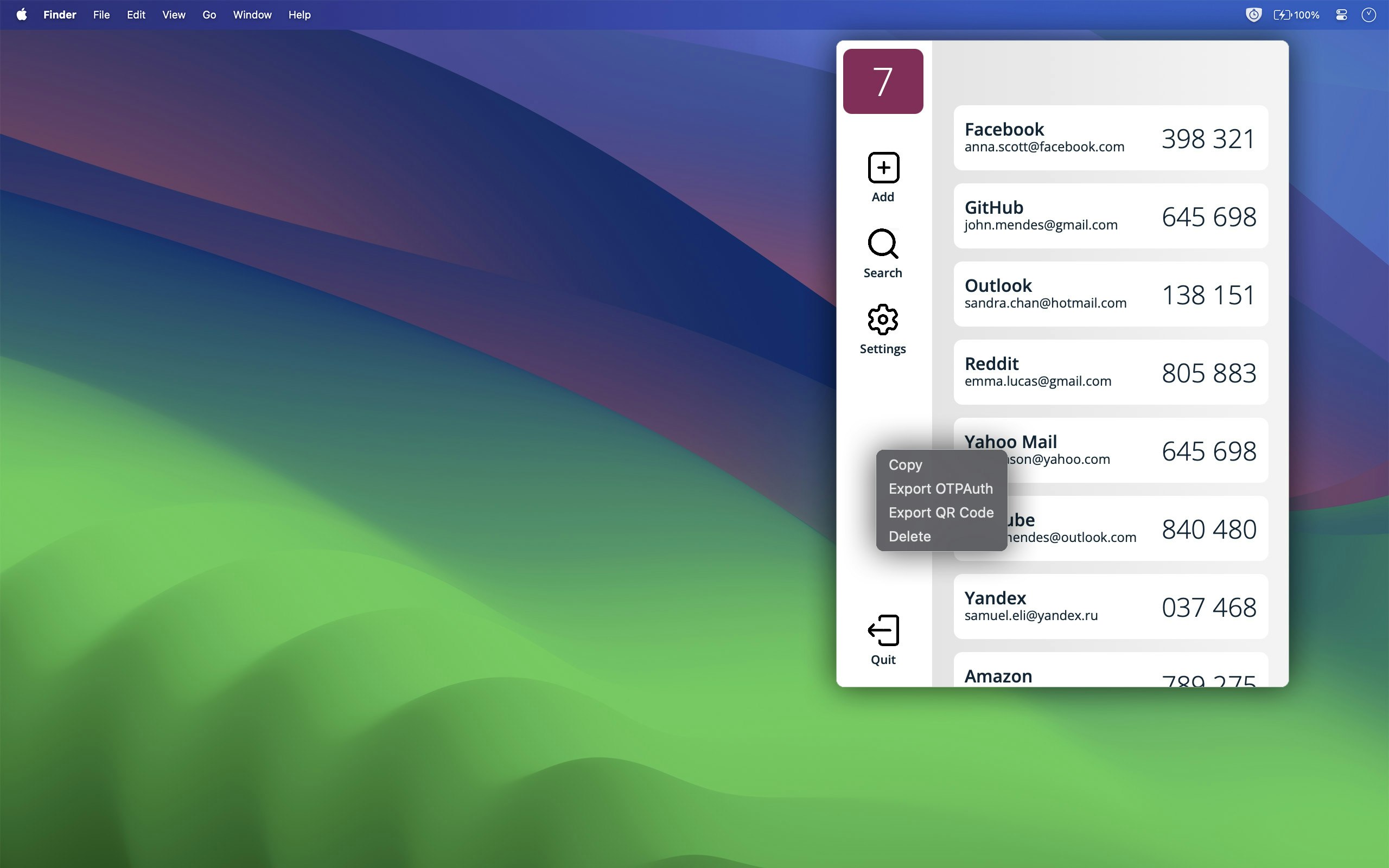The height and width of the screenshot is (868, 1389).
Task: Click Reddit code 805 883
Action: pyautogui.click(x=1209, y=373)
